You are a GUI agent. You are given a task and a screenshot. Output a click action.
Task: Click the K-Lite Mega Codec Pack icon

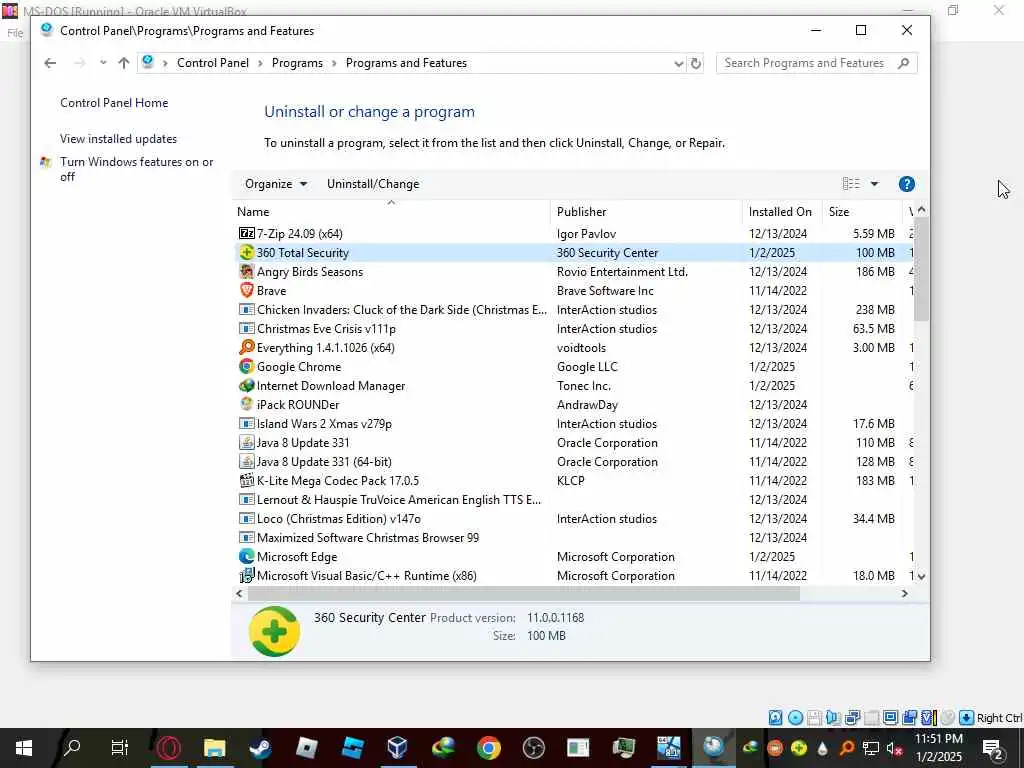[246, 480]
